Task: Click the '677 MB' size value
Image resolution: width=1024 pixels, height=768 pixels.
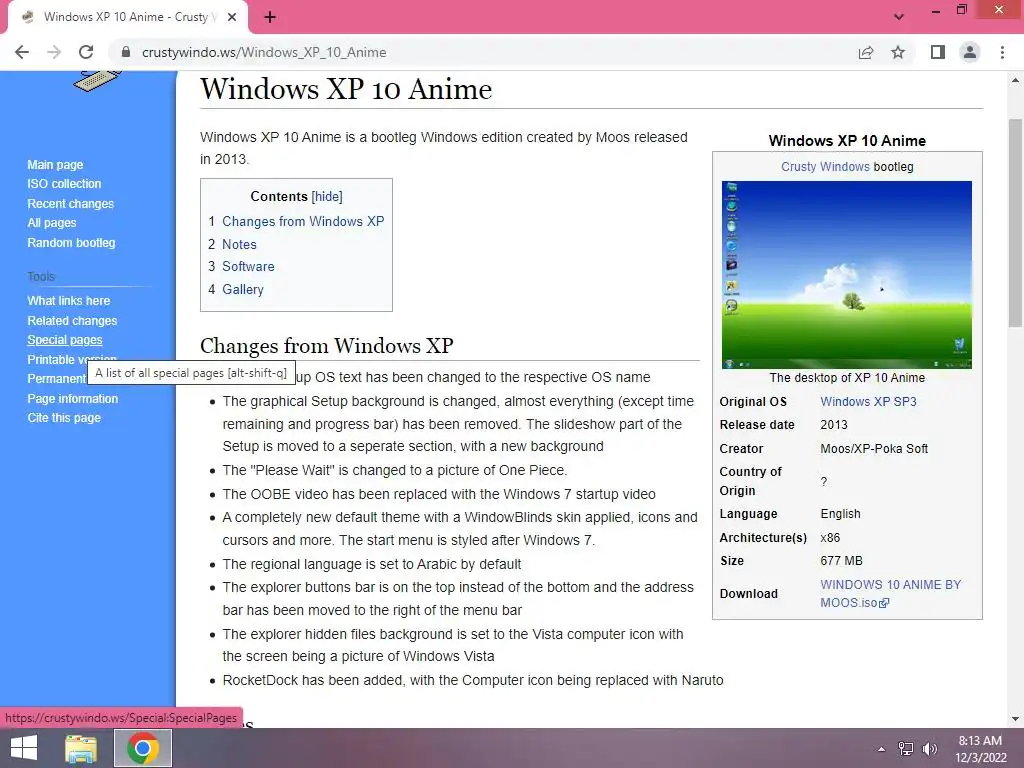Action: tap(841, 561)
